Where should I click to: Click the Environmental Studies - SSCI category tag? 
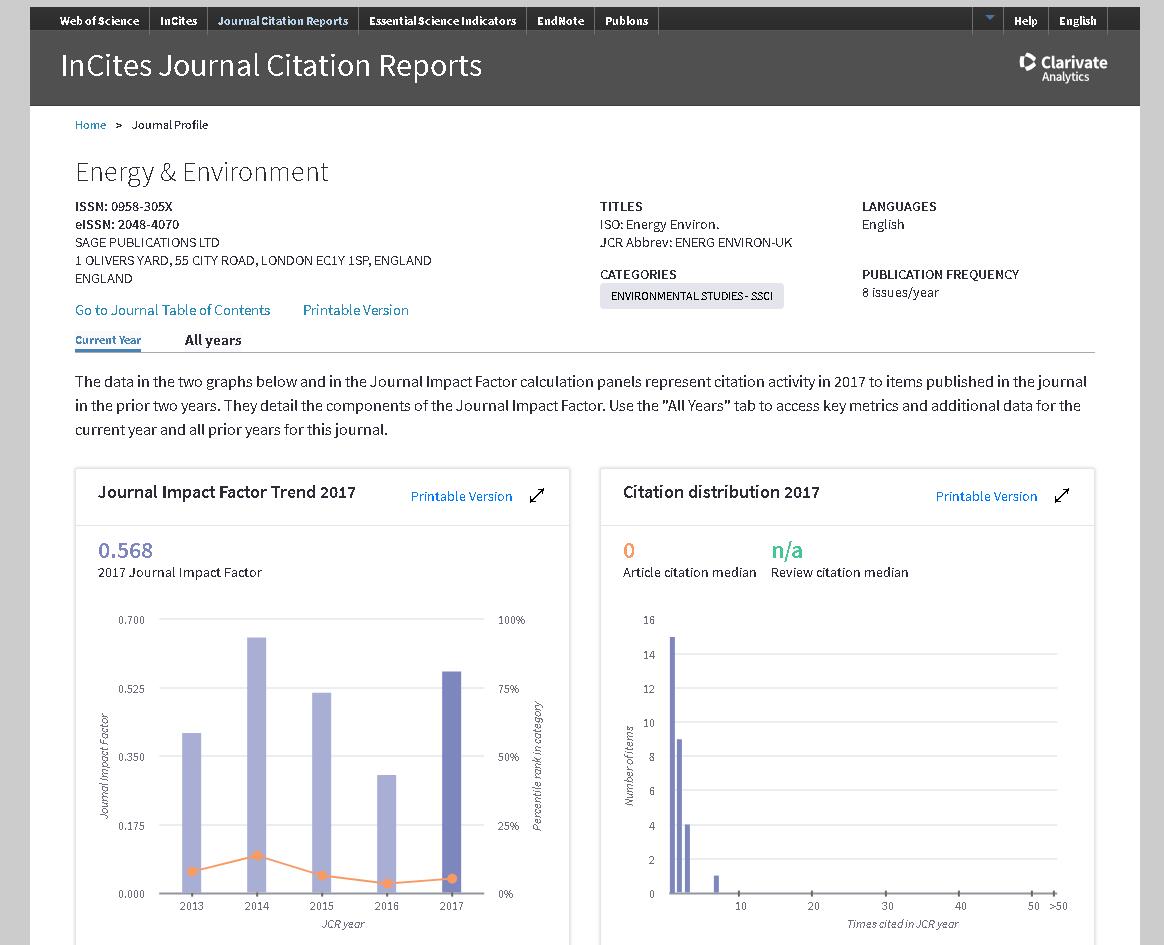691,296
